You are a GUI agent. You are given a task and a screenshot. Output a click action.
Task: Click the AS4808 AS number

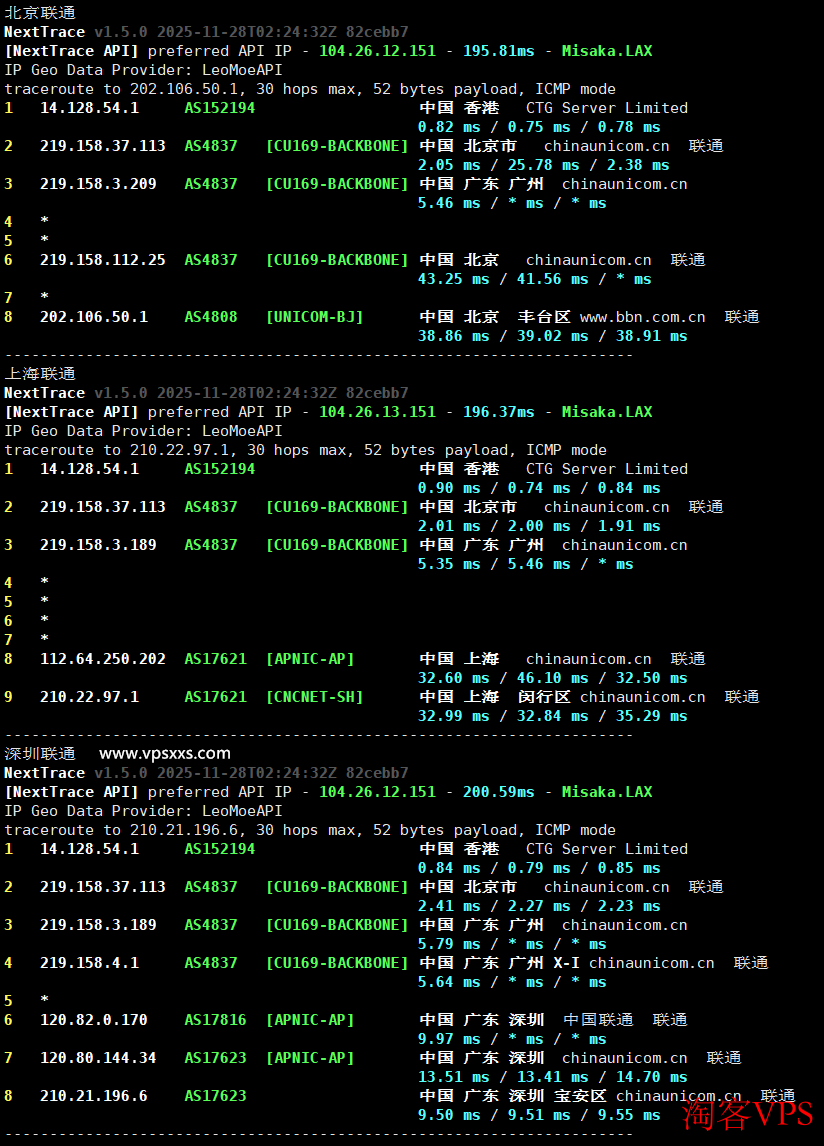pyautogui.click(x=211, y=317)
